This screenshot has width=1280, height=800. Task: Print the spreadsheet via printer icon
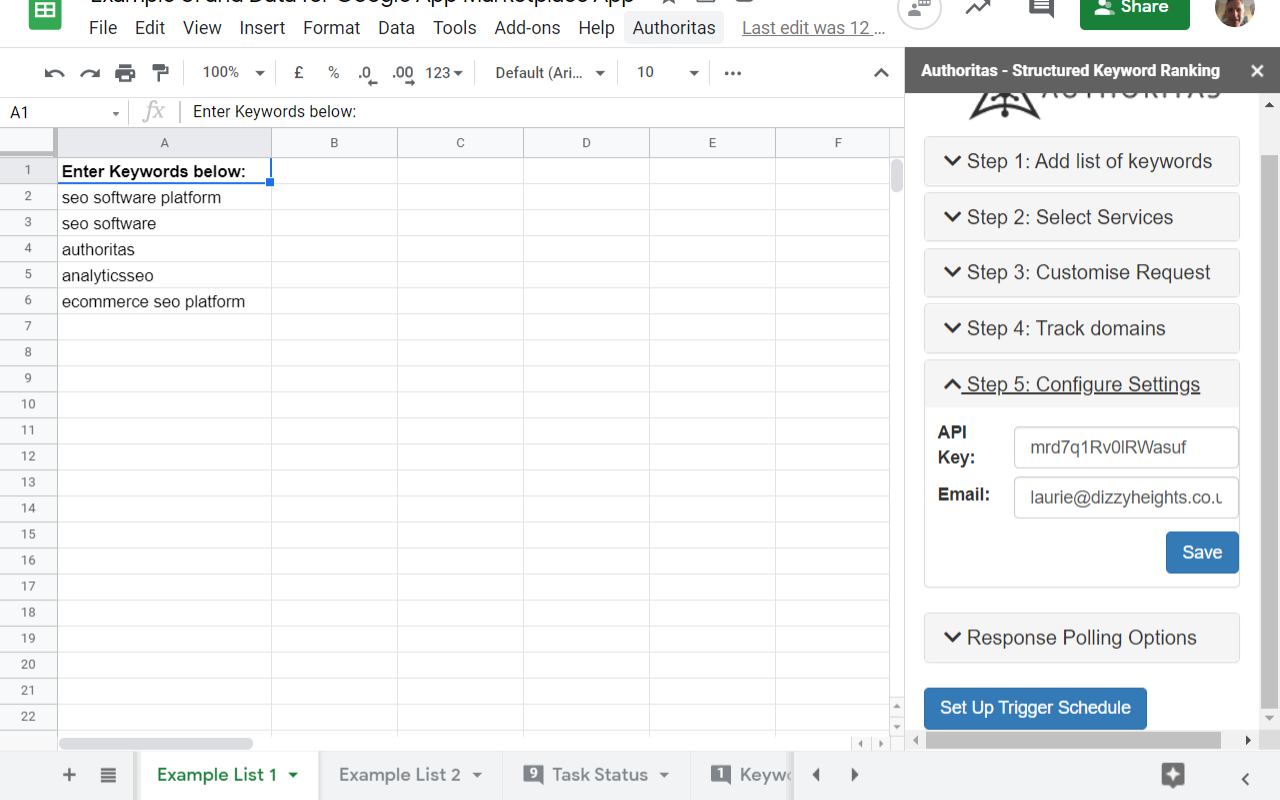tap(125, 73)
